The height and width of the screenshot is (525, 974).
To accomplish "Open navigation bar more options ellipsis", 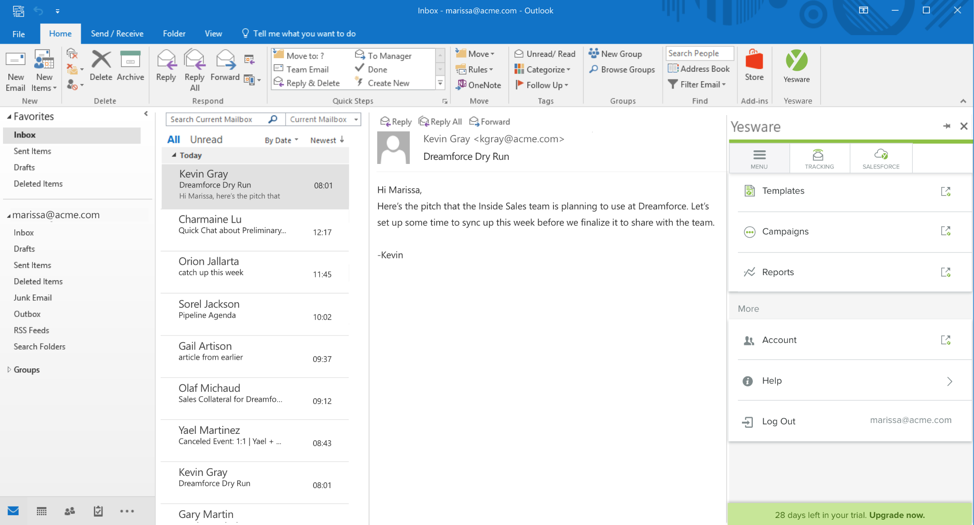I will [x=127, y=511].
